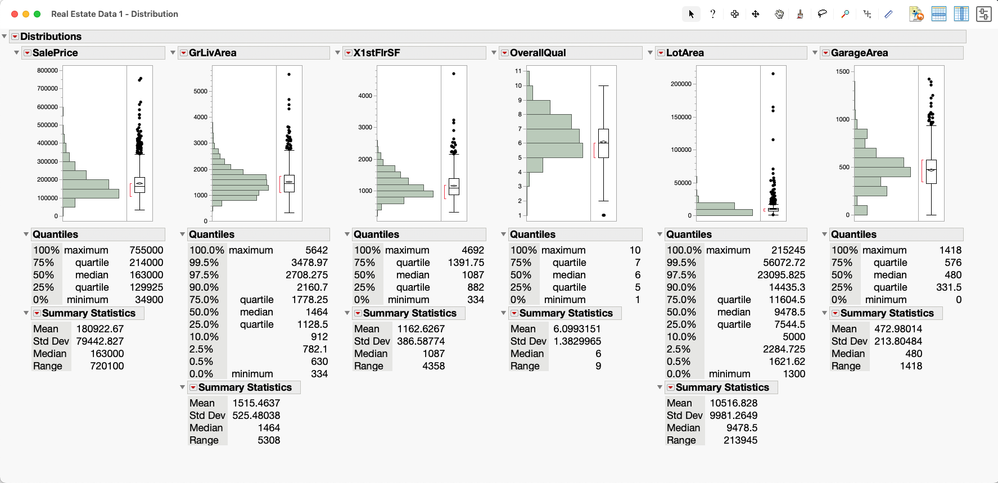This screenshot has width=998, height=483.
Task: Click the LotArea Range value 213945
Action: [741, 440]
